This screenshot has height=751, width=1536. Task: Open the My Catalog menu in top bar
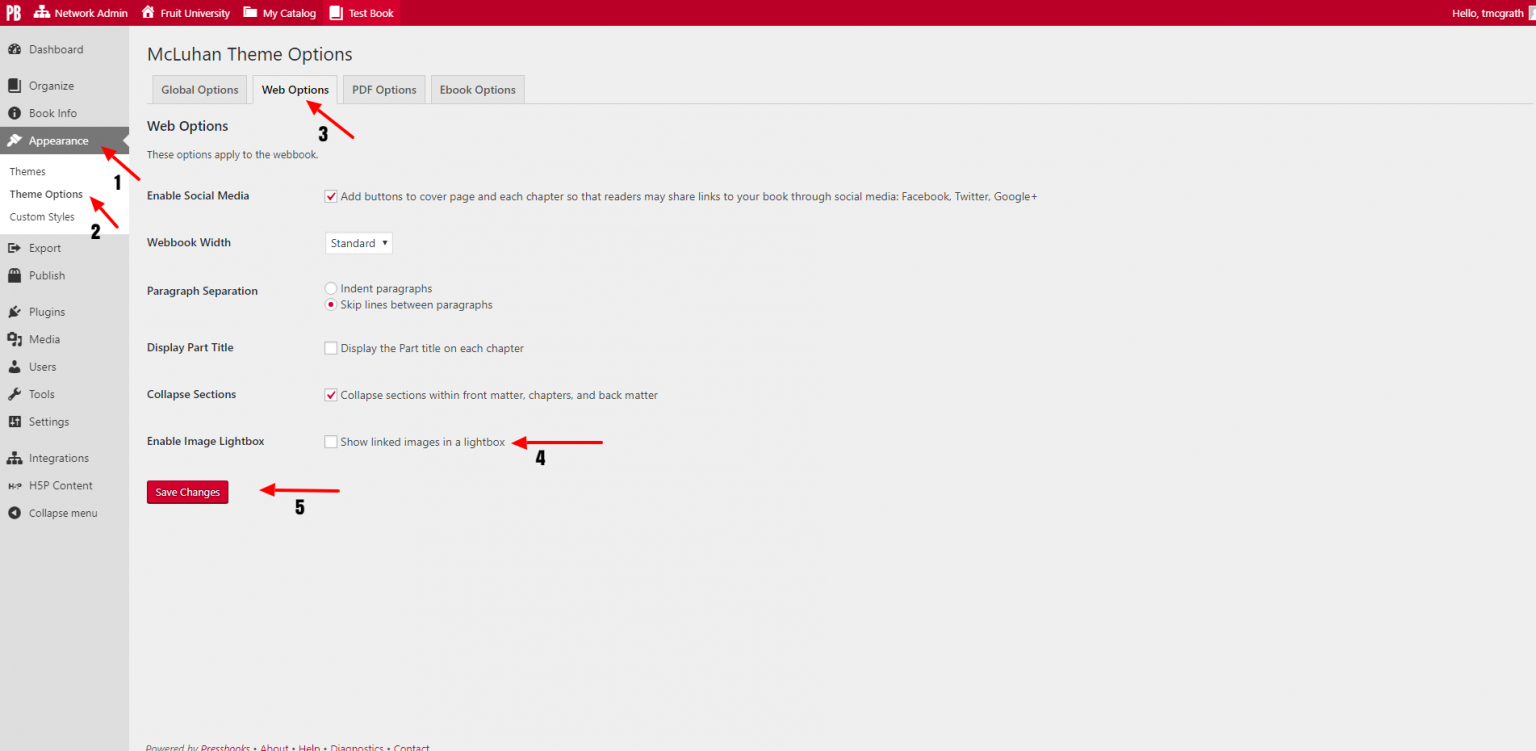tap(280, 13)
